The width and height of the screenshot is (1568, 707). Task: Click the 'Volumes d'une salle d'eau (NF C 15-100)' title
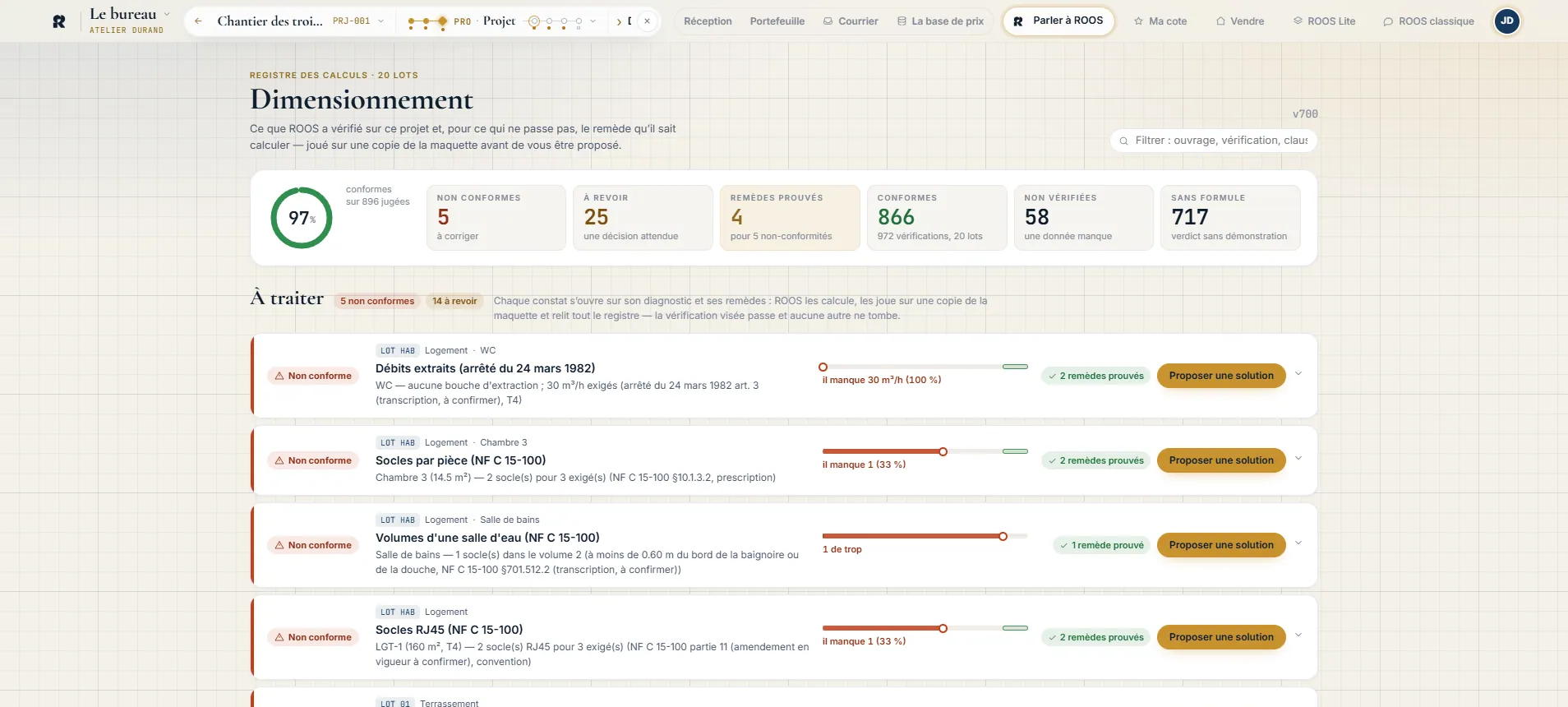pos(487,538)
